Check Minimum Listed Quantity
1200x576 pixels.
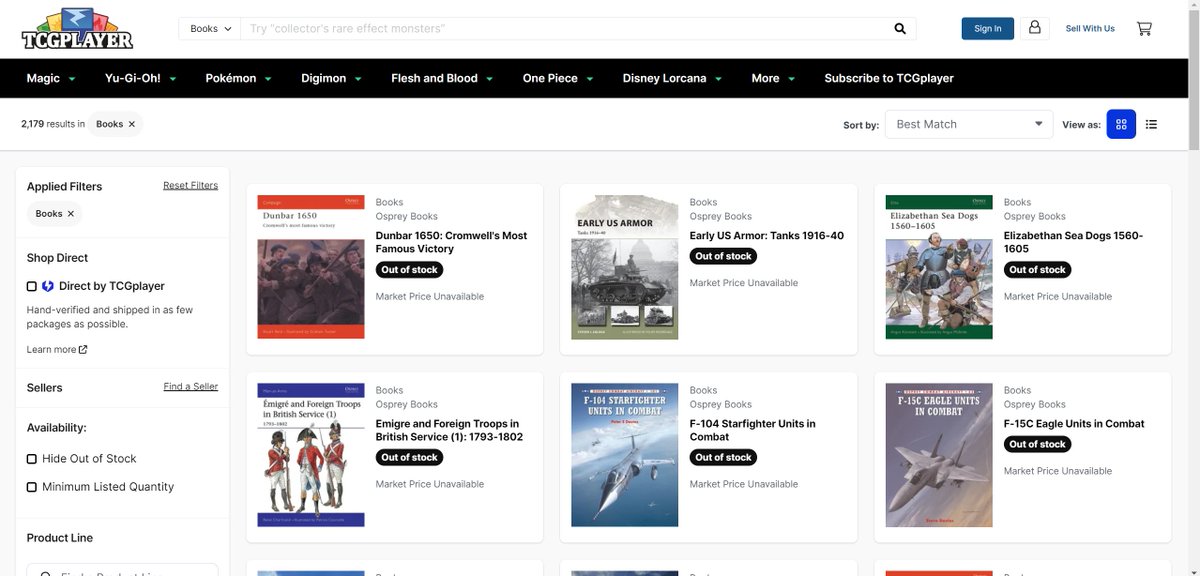[x=32, y=487]
